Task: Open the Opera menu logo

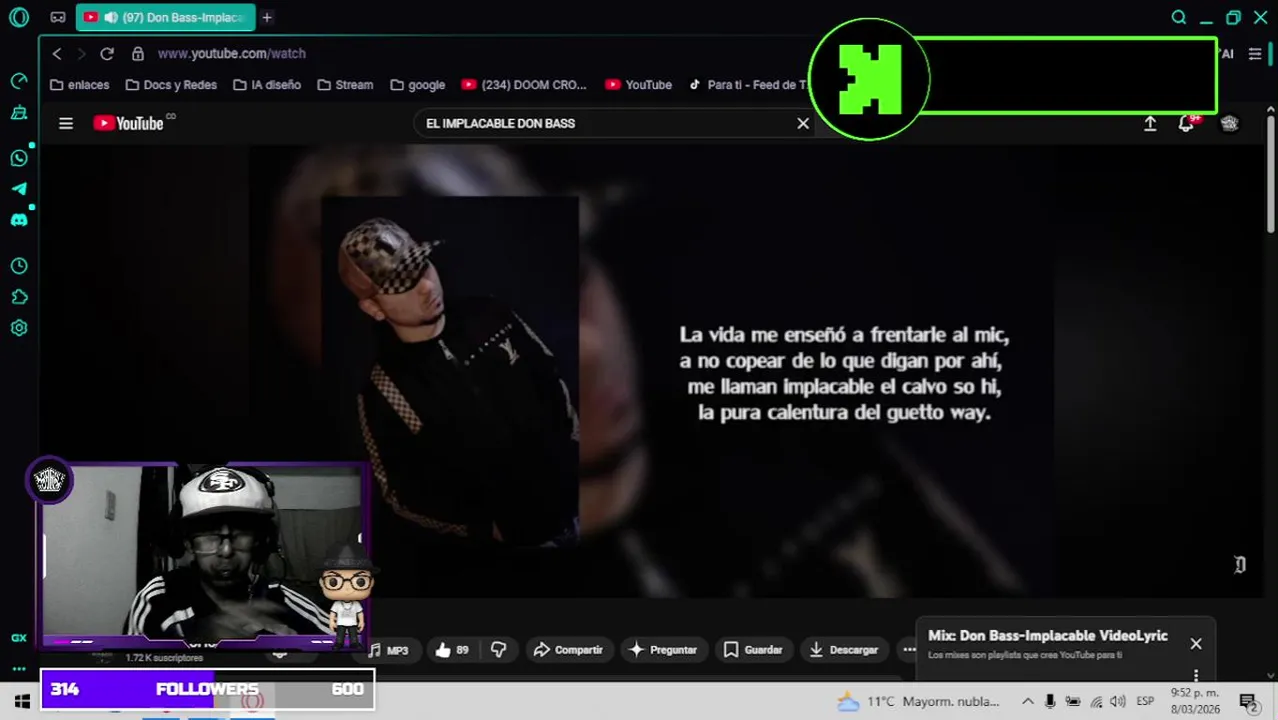Action: point(19,17)
